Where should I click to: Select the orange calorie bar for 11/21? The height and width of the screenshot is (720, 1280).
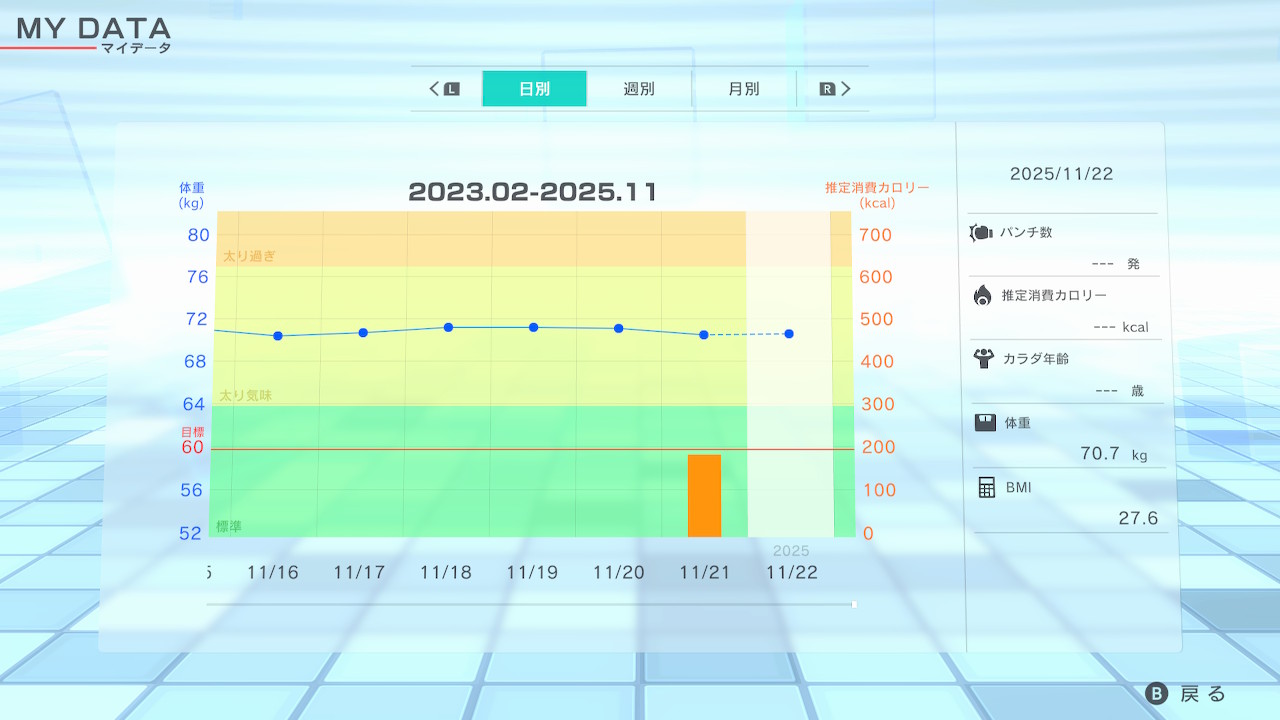pyautogui.click(x=704, y=495)
